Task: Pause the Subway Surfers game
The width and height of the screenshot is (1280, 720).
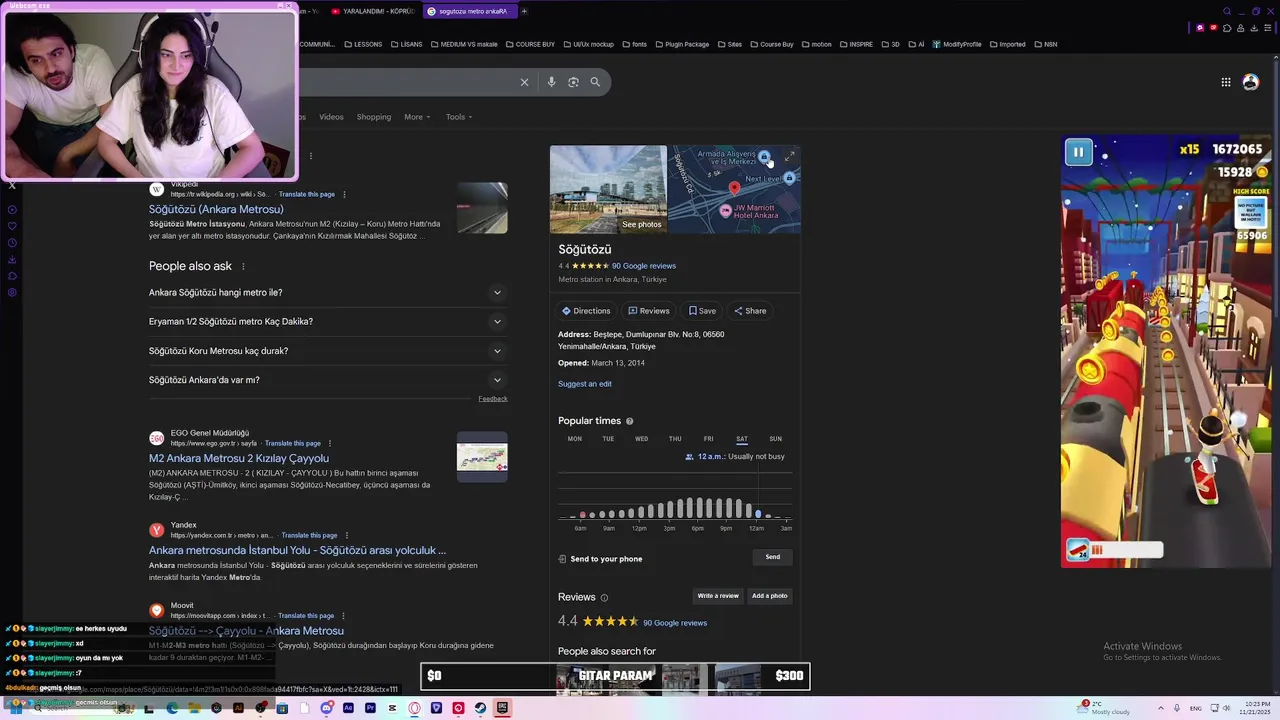Action: pos(1078,152)
